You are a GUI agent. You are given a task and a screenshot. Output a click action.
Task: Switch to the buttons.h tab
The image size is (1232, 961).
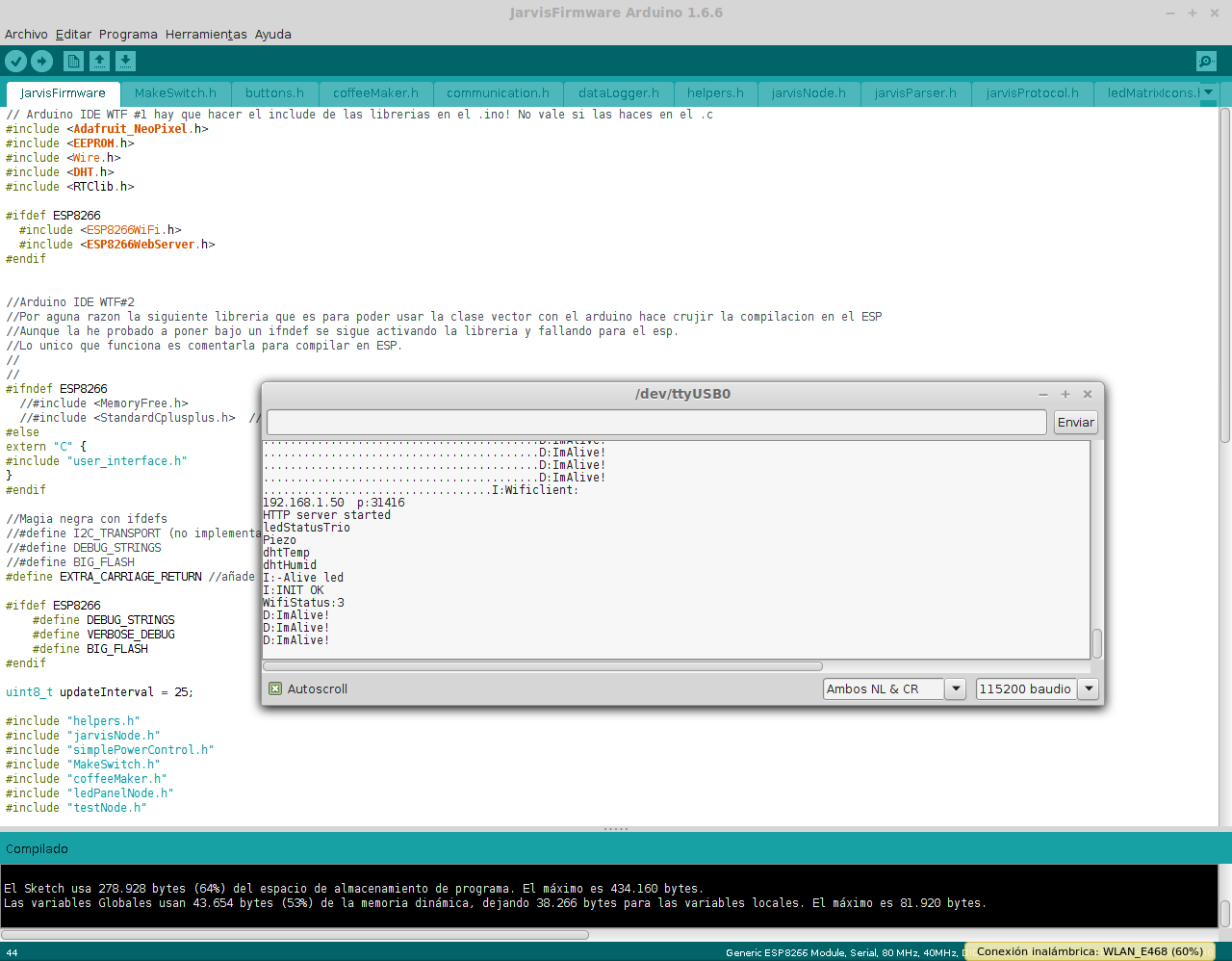click(x=274, y=93)
